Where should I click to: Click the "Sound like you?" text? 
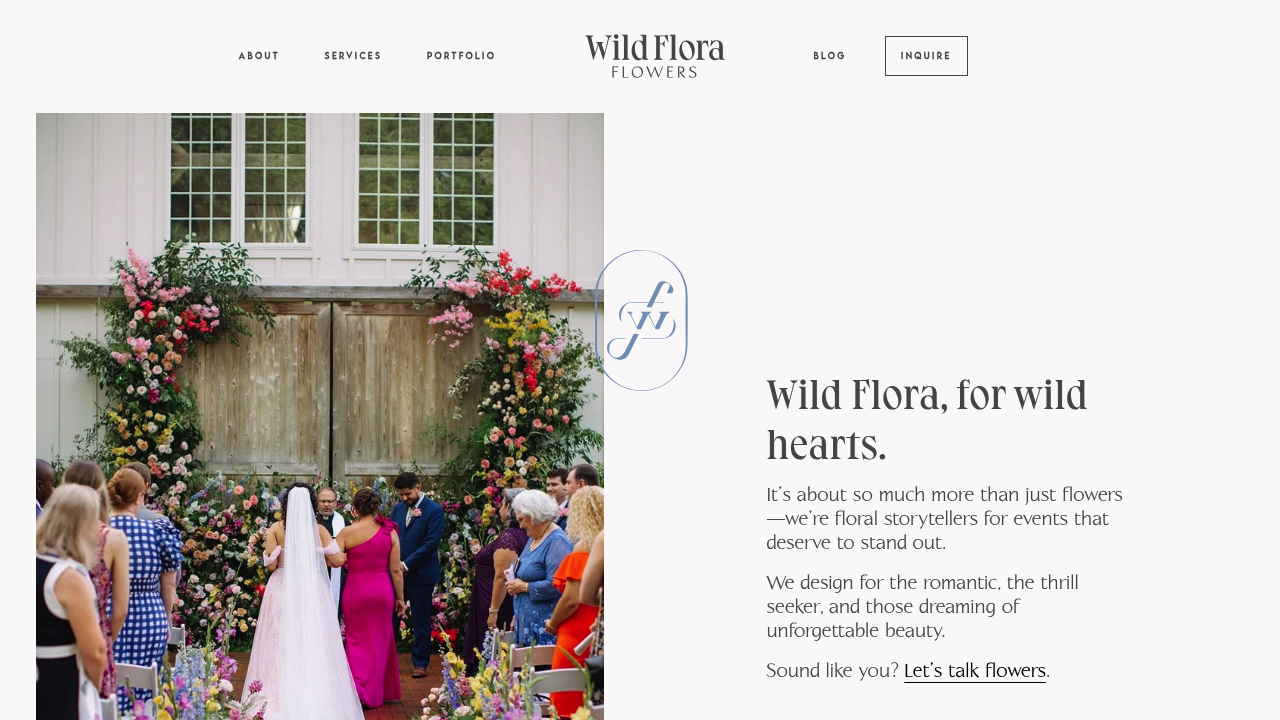click(832, 670)
